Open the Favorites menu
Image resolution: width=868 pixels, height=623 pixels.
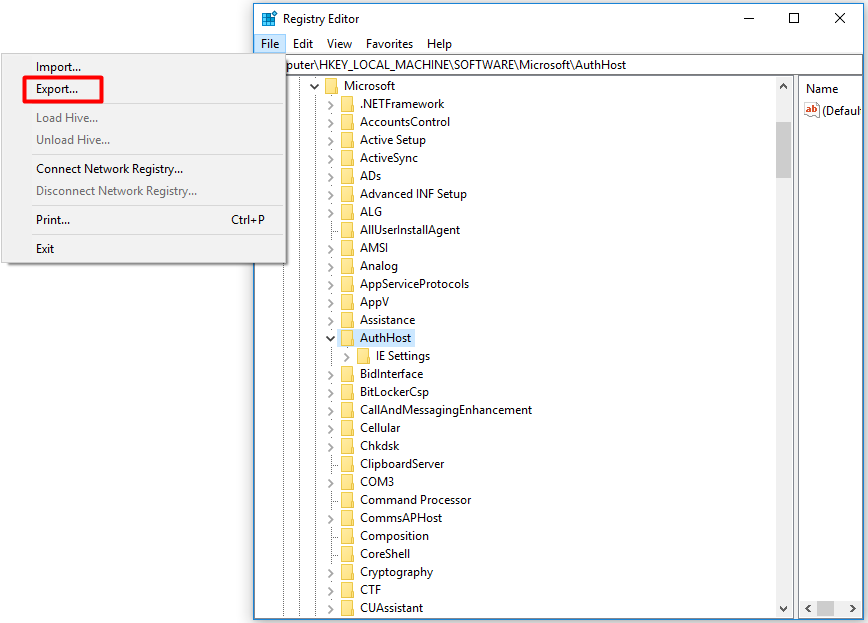coord(389,44)
